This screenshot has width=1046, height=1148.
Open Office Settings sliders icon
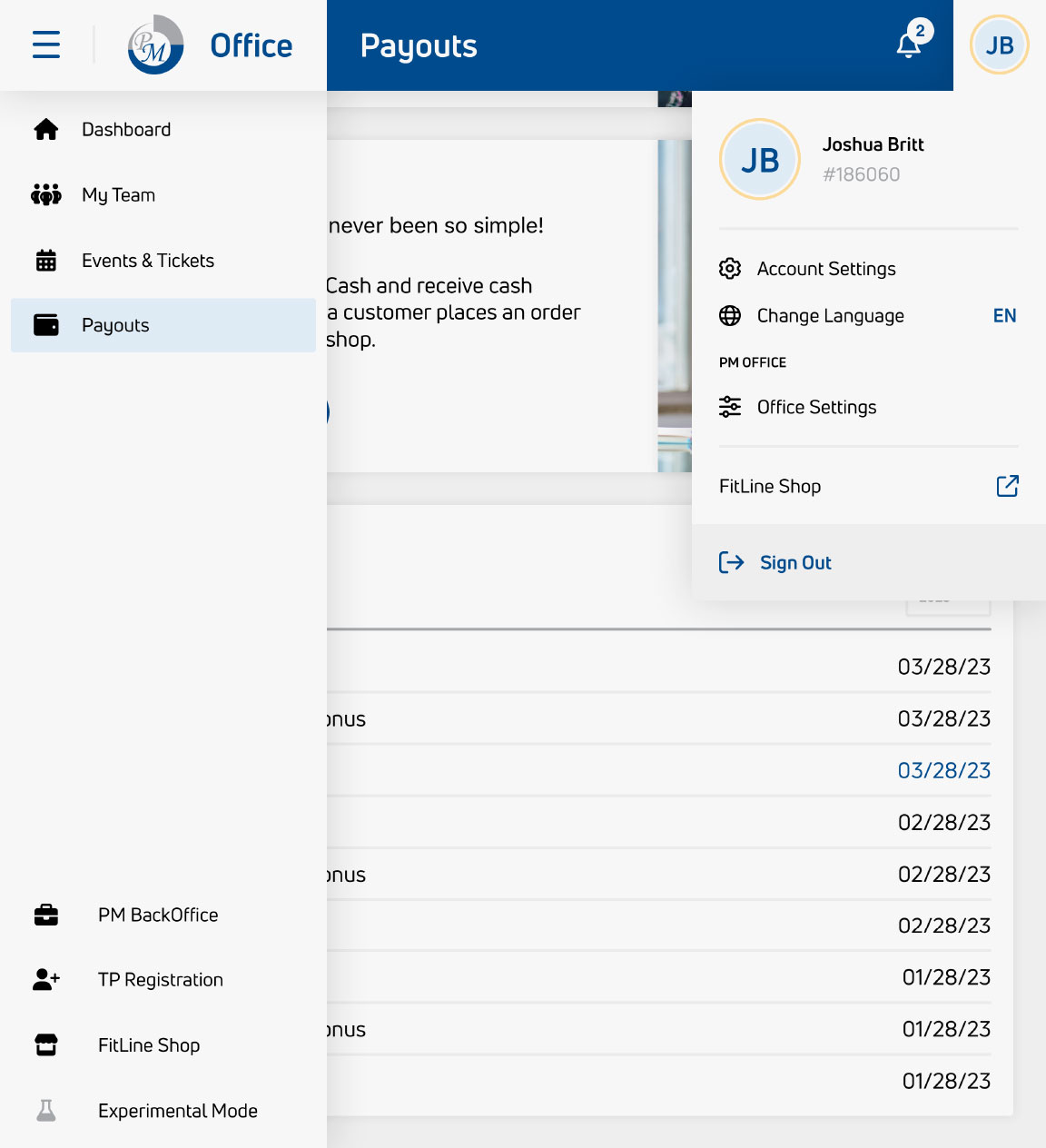coord(730,407)
